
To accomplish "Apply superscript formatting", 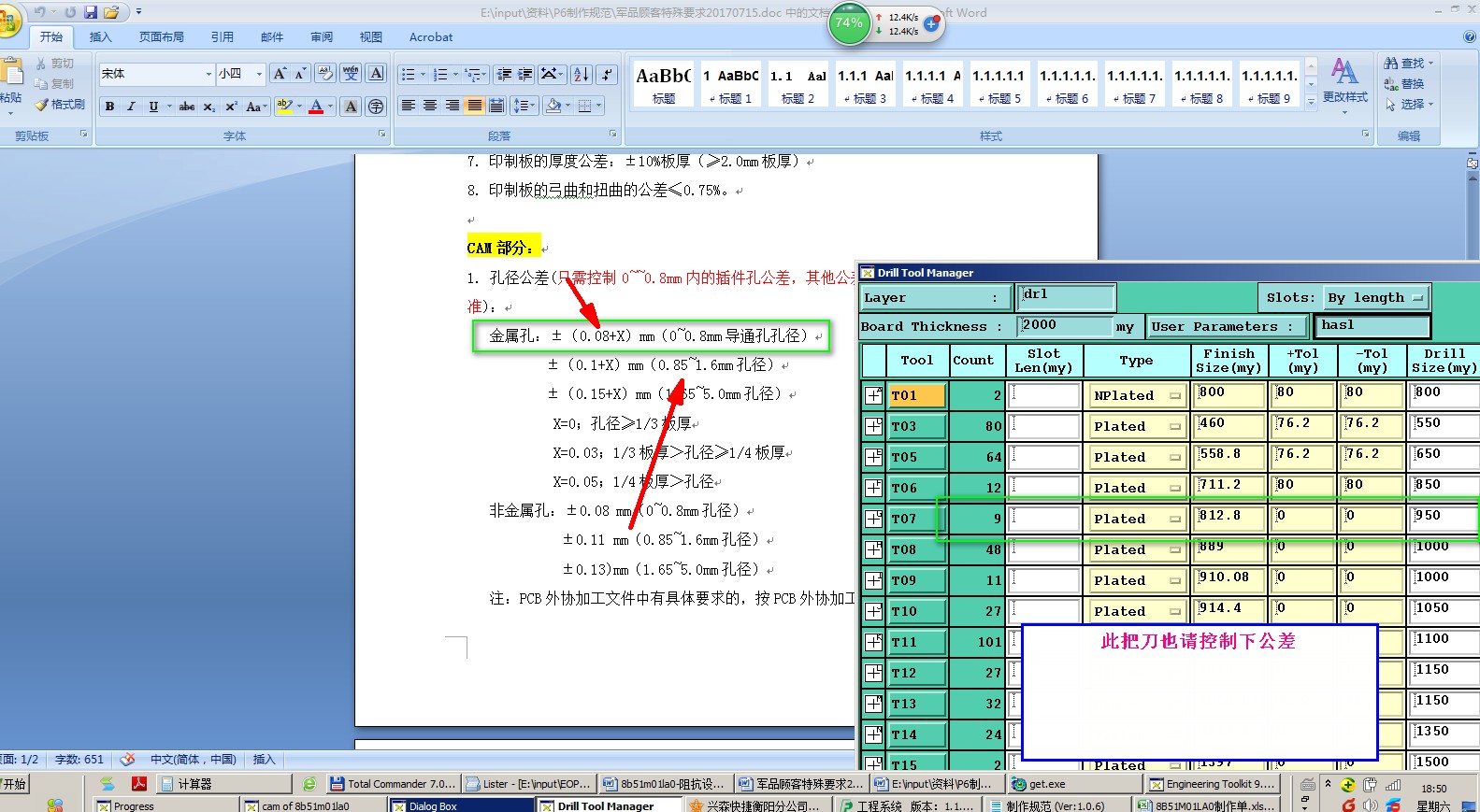I will 231,107.
